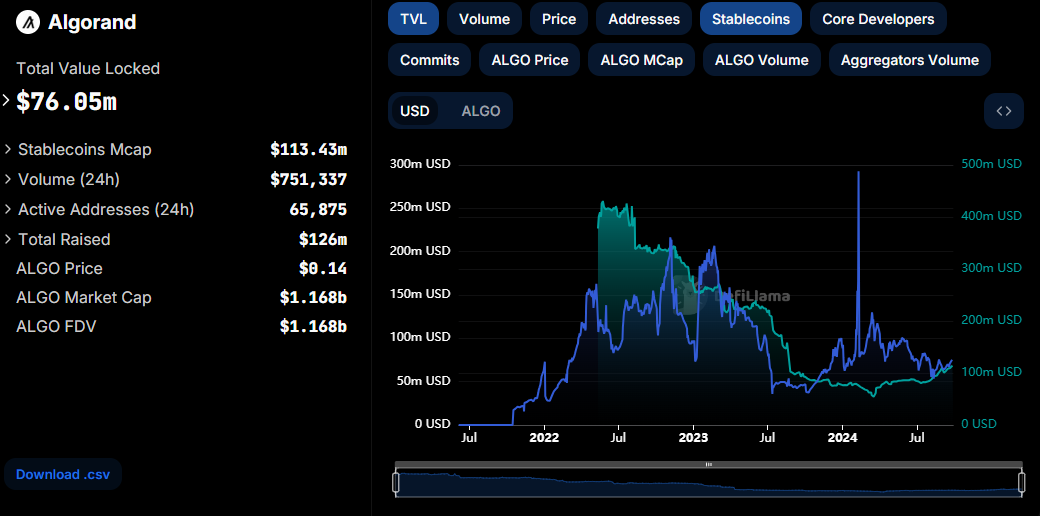Toggle the ALGO MCap chart series

[x=642, y=60]
